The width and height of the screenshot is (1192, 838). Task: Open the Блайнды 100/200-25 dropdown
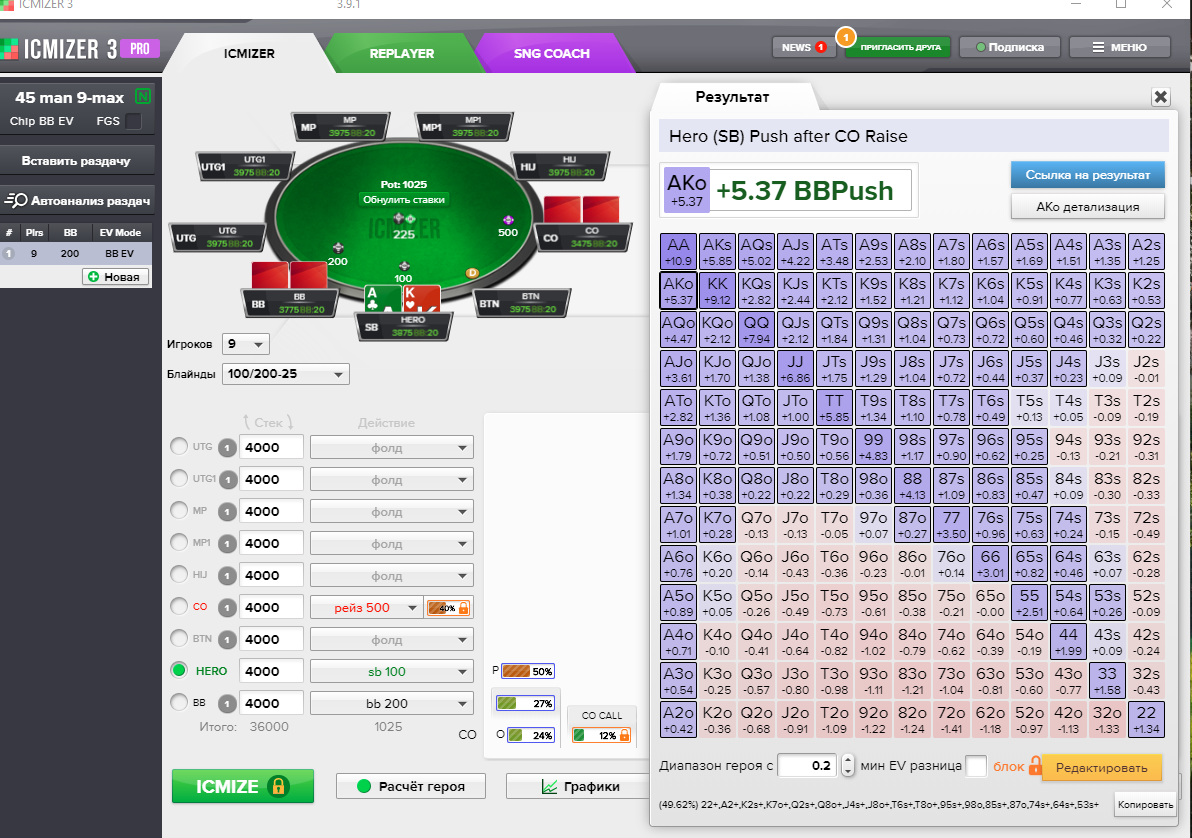(x=286, y=374)
